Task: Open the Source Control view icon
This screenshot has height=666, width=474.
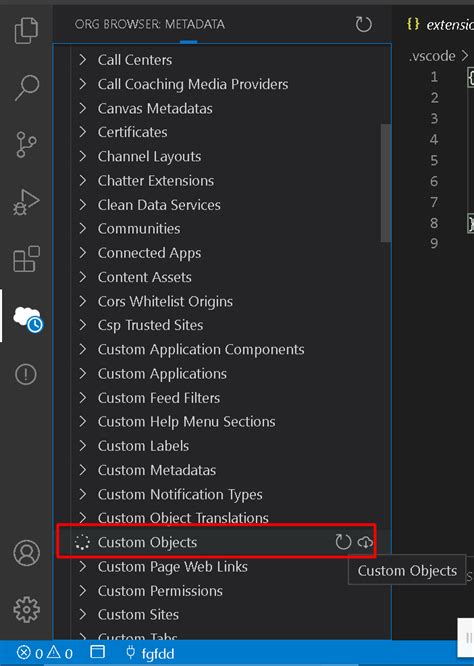Action: [26, 144]
